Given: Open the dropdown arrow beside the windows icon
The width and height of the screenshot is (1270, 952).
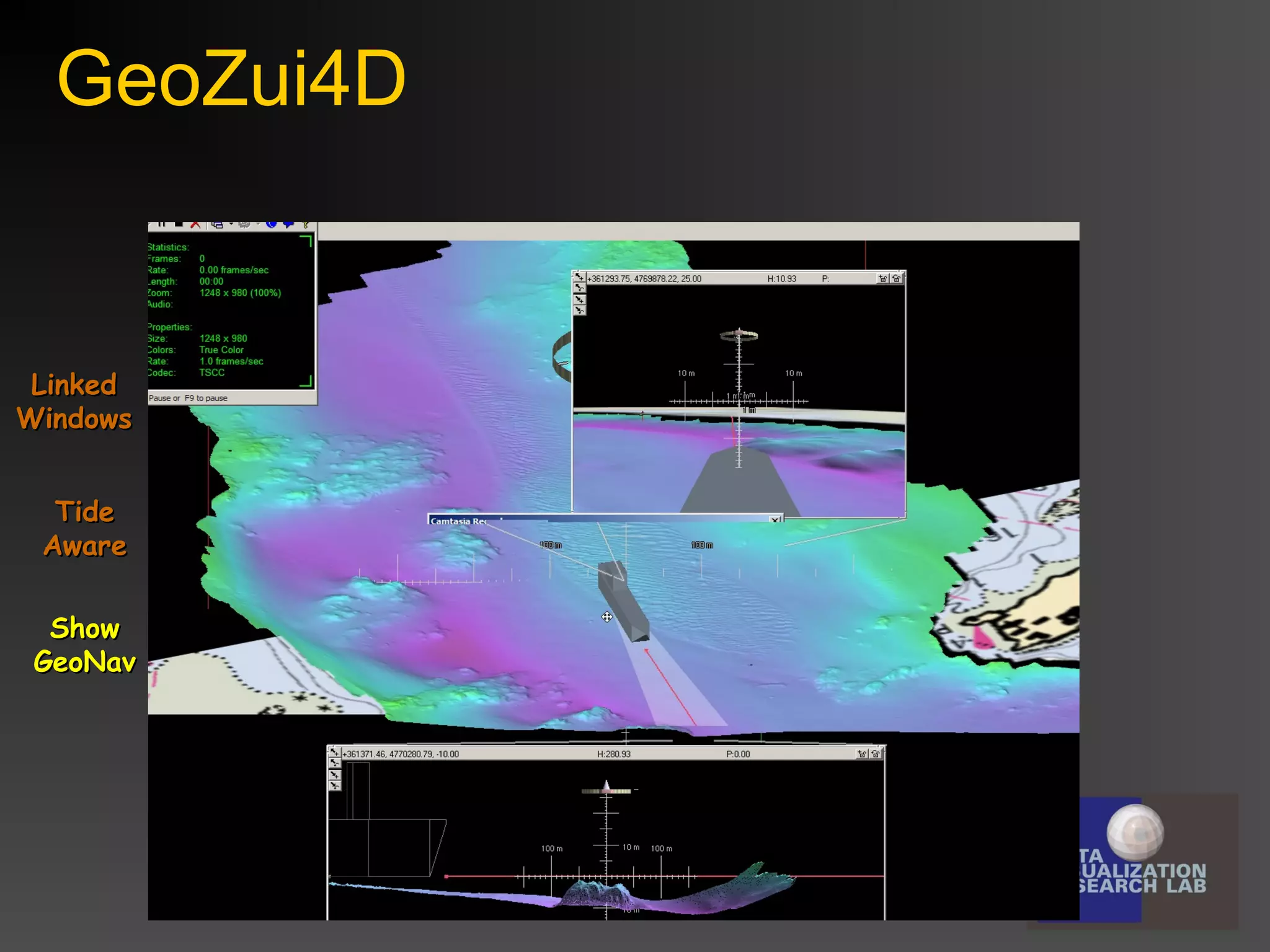Looking at the screenshot, I should point(231,224).
